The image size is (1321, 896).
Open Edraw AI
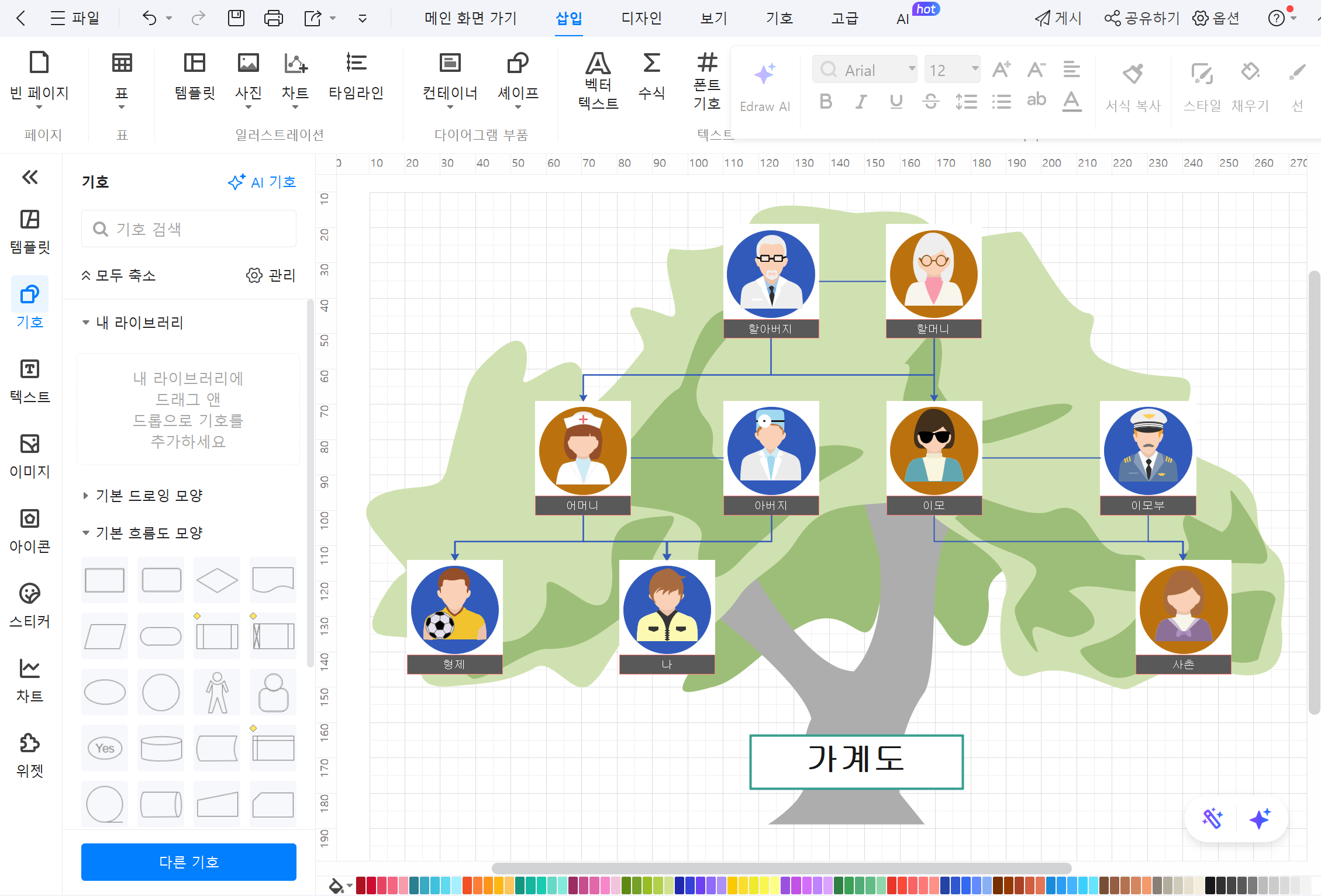point(765,88)
